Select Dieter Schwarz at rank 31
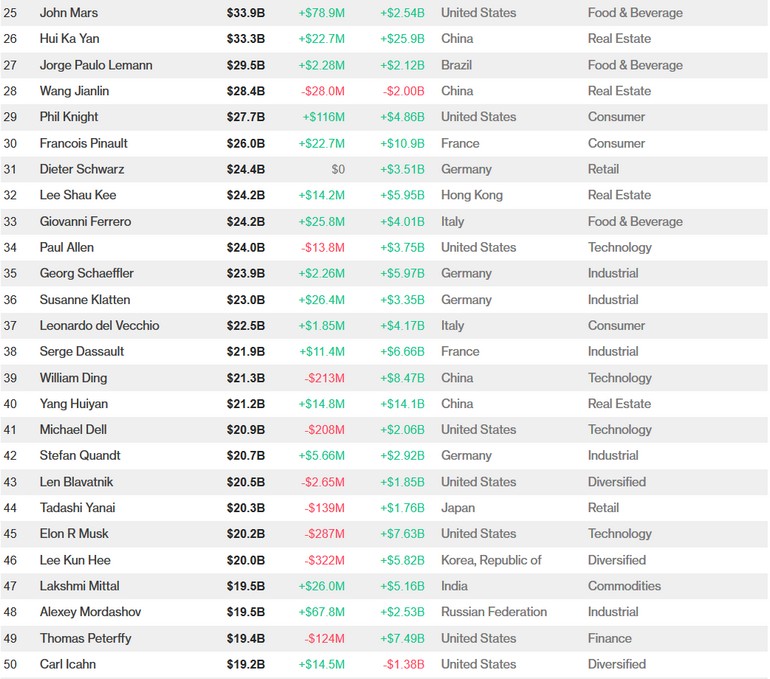Viewport: 770px width, 679px height. pos(82,169)
